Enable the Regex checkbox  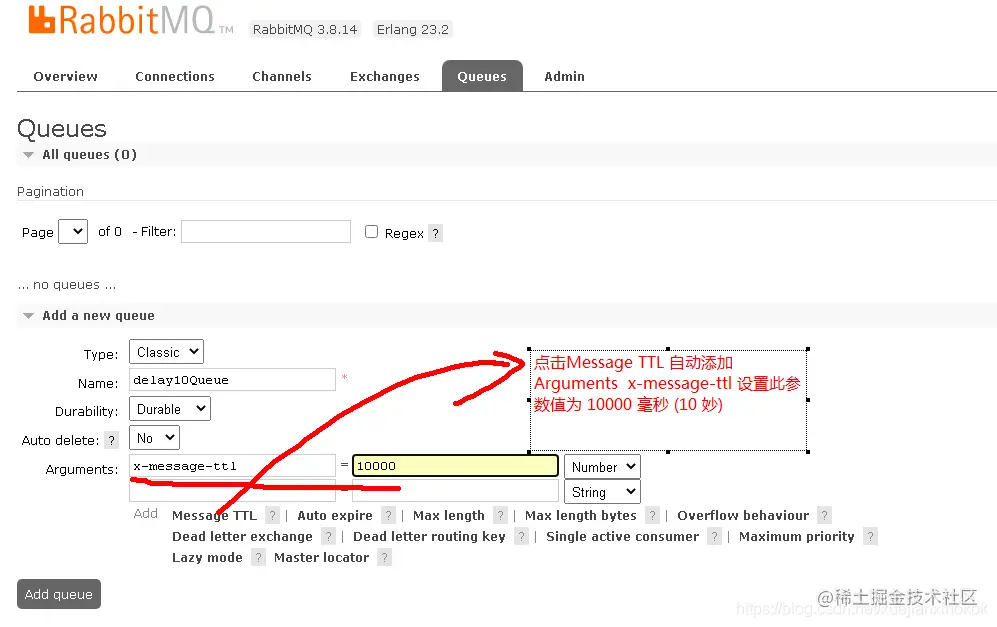tap(371, 231)
